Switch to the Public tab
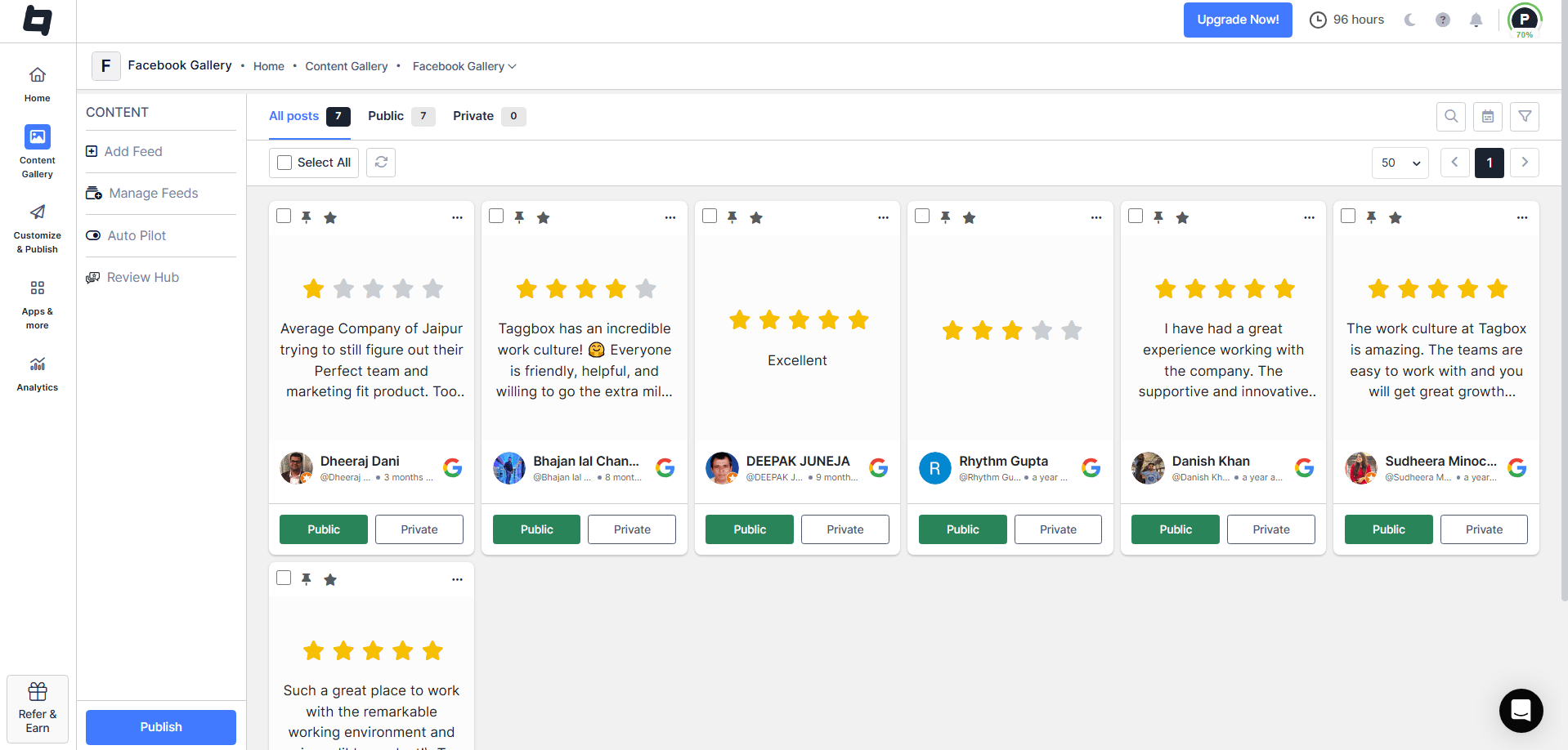1568x750 pixels. pyautogui.click(x=401, y=116)
